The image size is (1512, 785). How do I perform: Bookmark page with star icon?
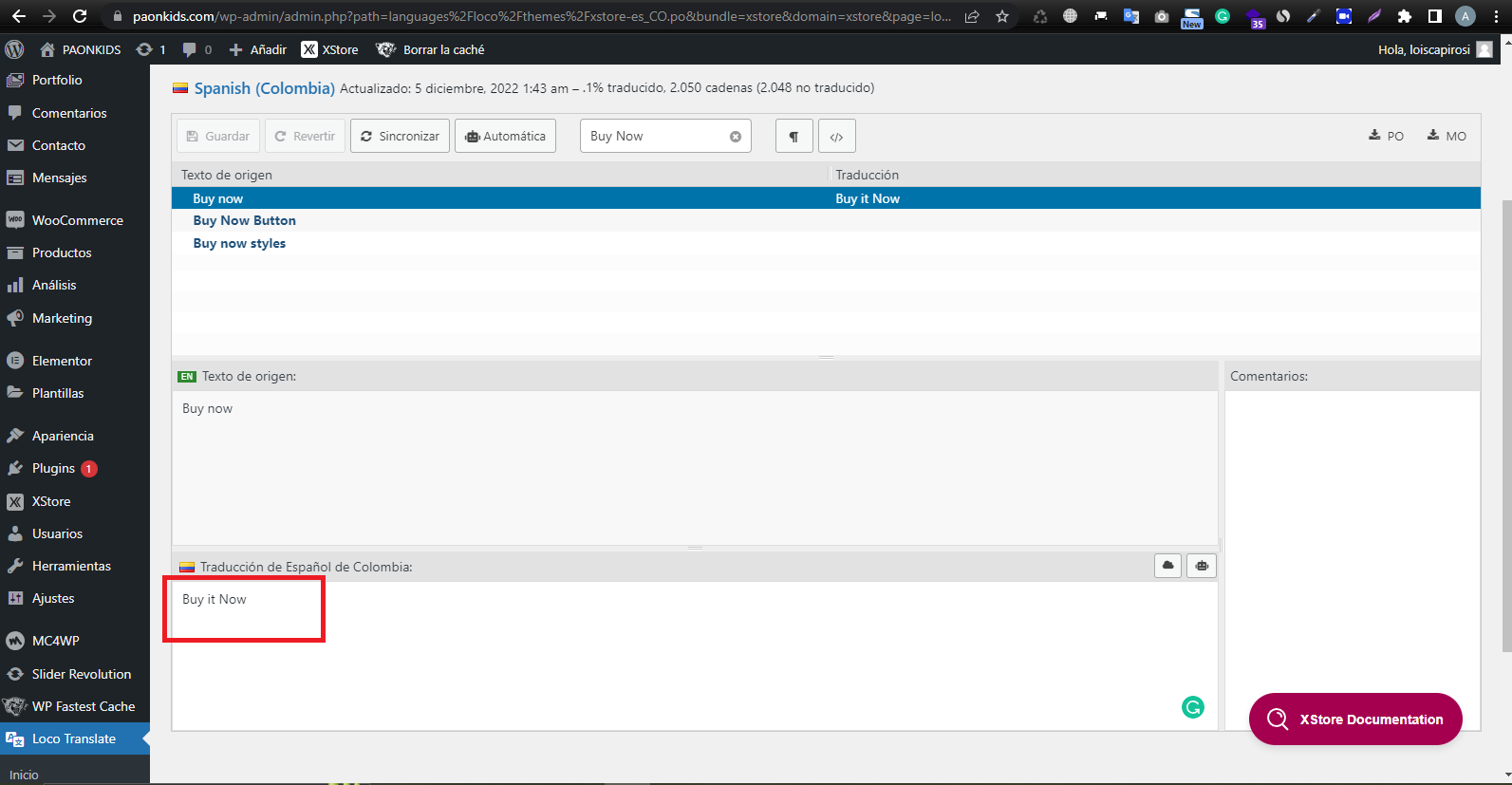(x=1002, y=16)
